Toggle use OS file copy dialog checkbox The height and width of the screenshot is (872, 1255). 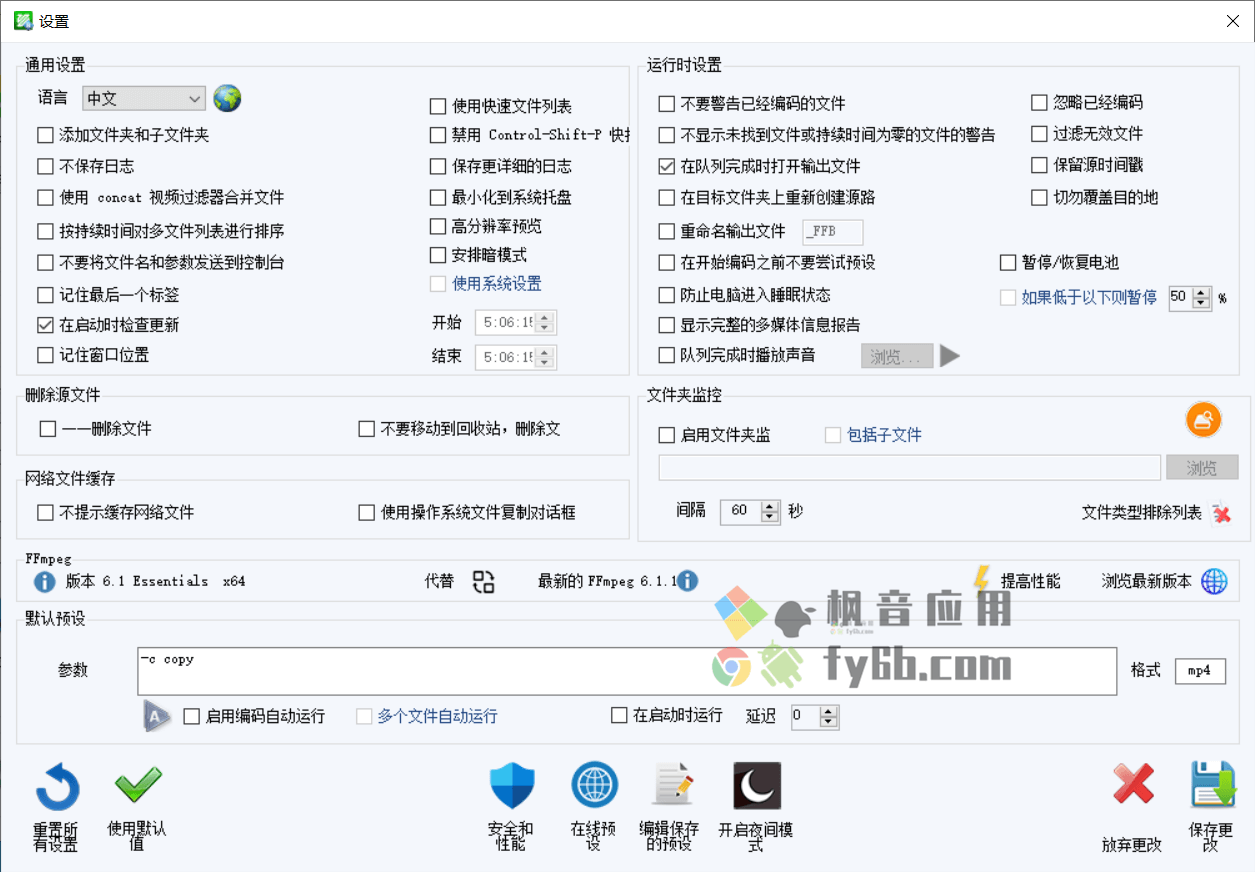pos(367,513)
